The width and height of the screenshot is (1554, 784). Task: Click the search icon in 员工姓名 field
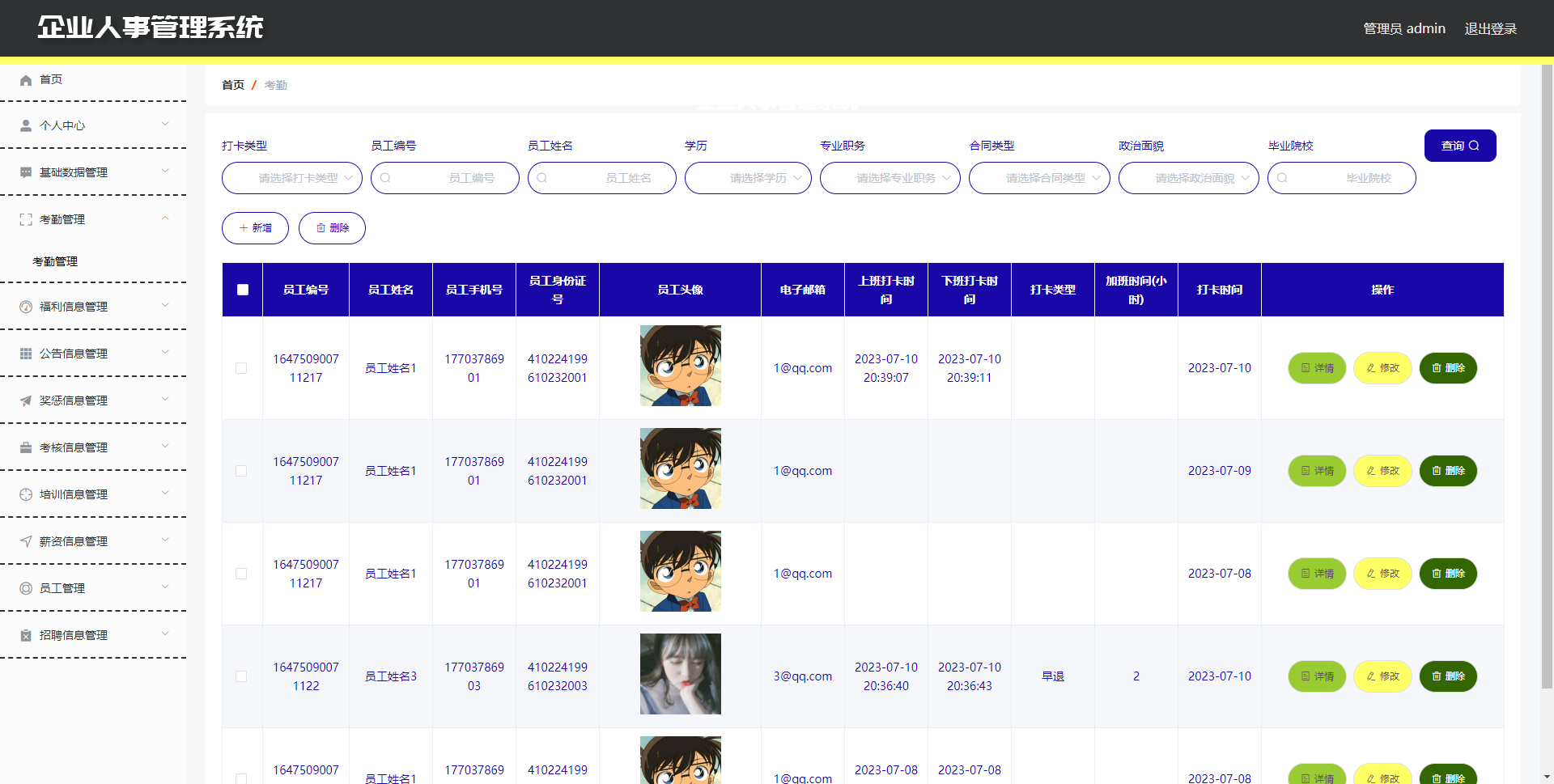[x=542, y=178]
